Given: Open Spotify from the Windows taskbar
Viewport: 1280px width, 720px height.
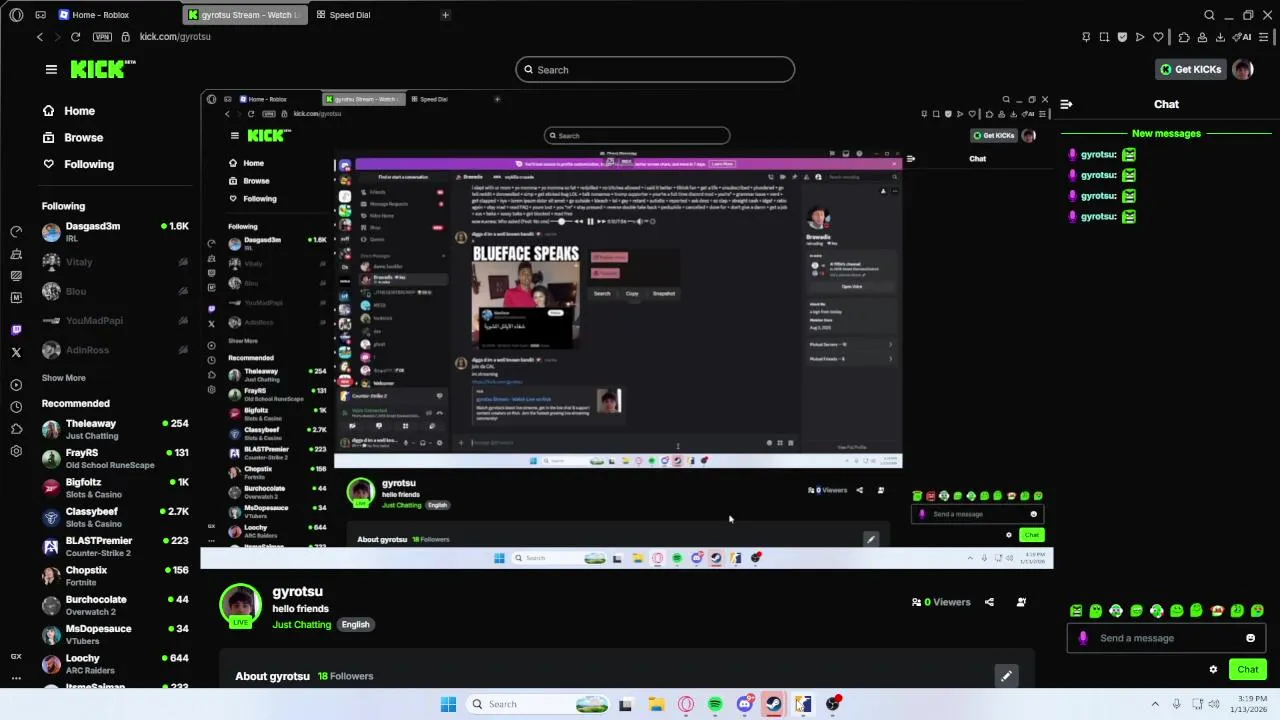Looking at the screenshot, I should coord(715,704).
